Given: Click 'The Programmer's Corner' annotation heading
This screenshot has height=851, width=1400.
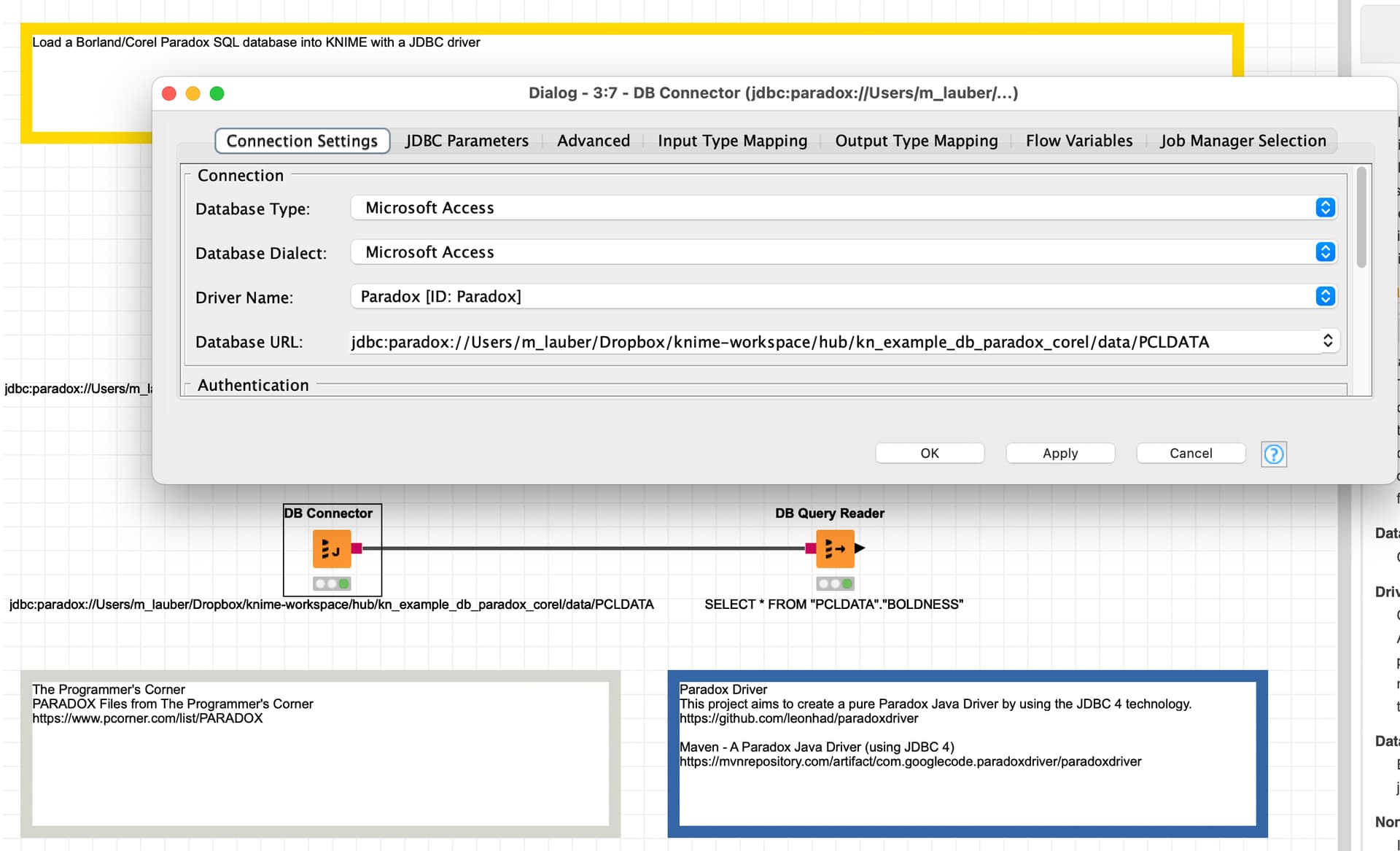Looking at the screenshot, I should 109,689.
